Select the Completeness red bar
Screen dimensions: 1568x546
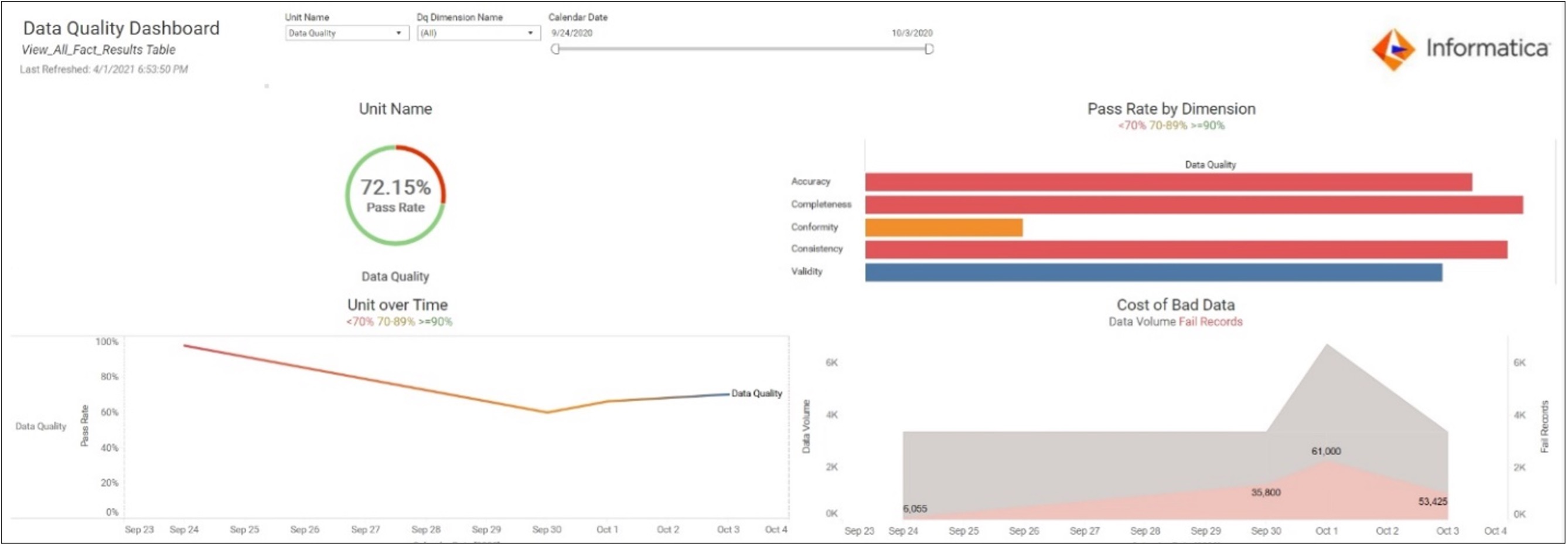point(1193,205)
